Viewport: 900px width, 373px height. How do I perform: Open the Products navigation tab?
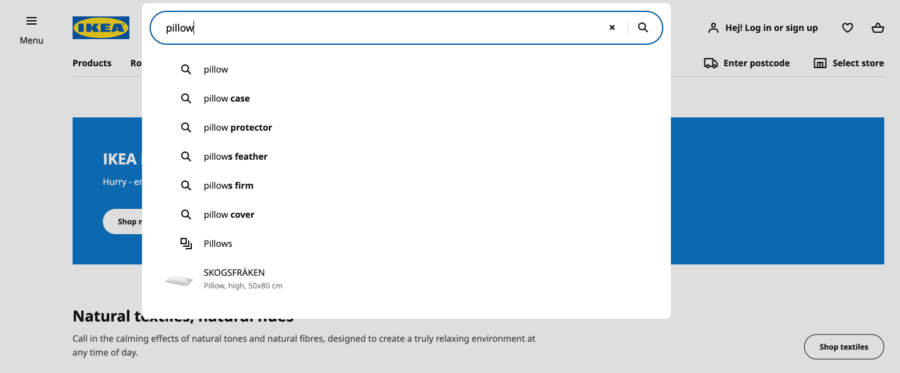[92, 63]
